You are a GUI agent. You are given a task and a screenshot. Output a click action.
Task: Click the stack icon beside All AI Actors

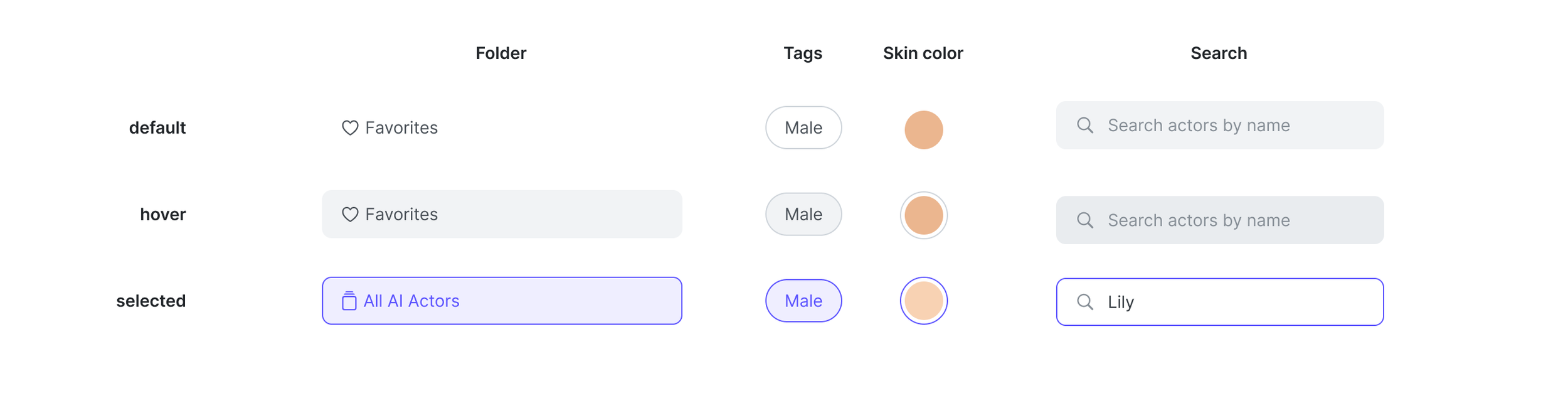tap(349, 301)
